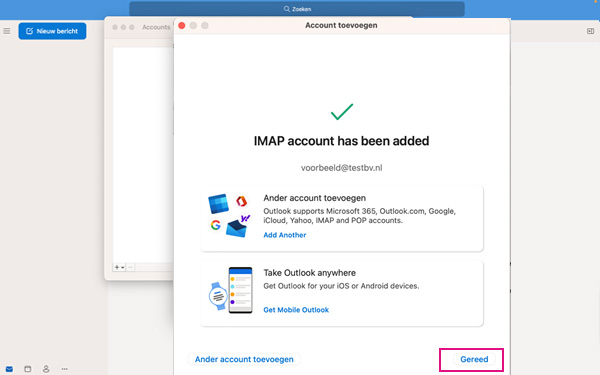
Task: Open the Get Mobile Outlook link
Action: click(x=296, y=310)
